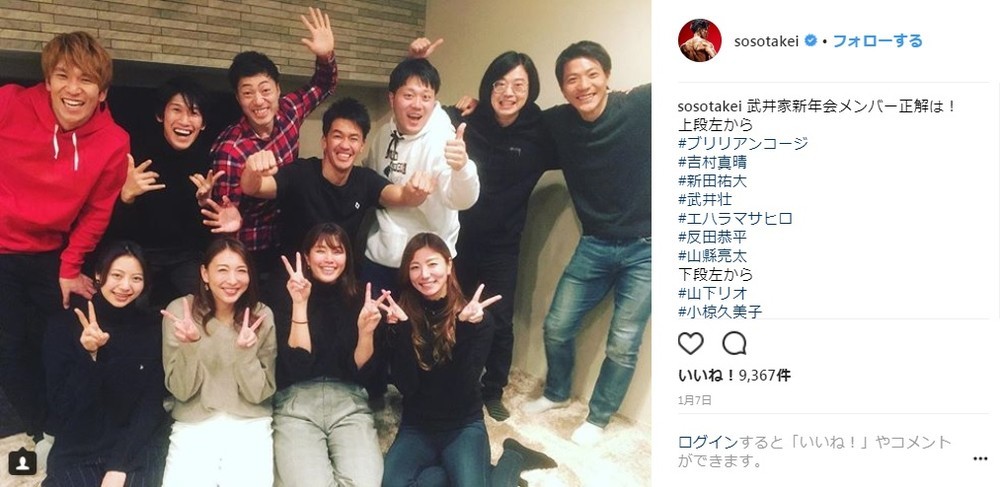The height and width of the screenshot is (487, 1000).
Task: Open the hashtag #反田恭平
Action: (x=712, y=237)
